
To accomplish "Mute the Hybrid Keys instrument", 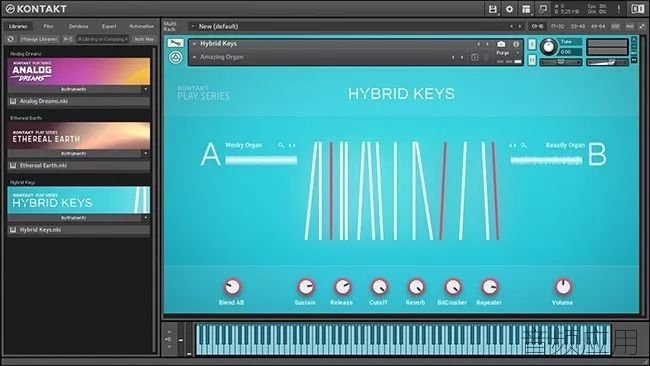I will [532, 60].
